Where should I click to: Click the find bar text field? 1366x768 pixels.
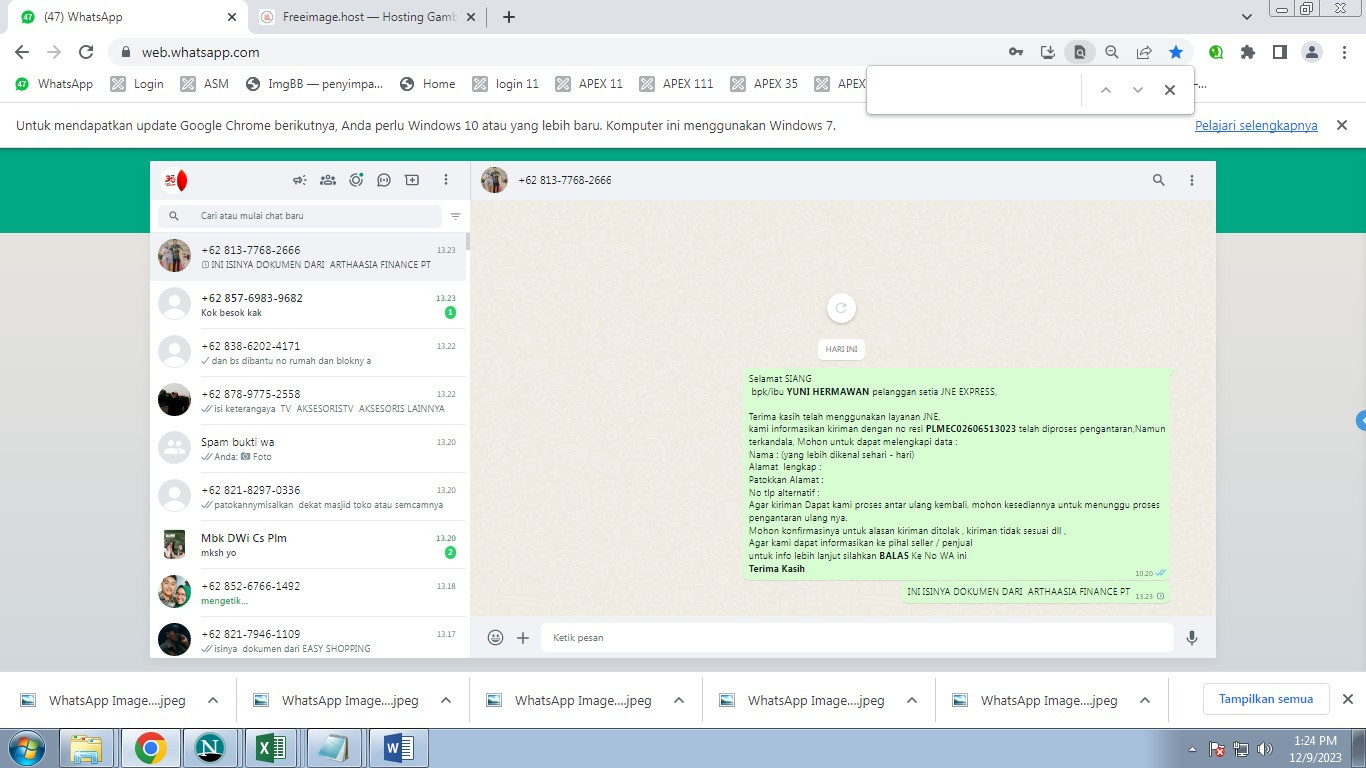click(x=975, y=90)
